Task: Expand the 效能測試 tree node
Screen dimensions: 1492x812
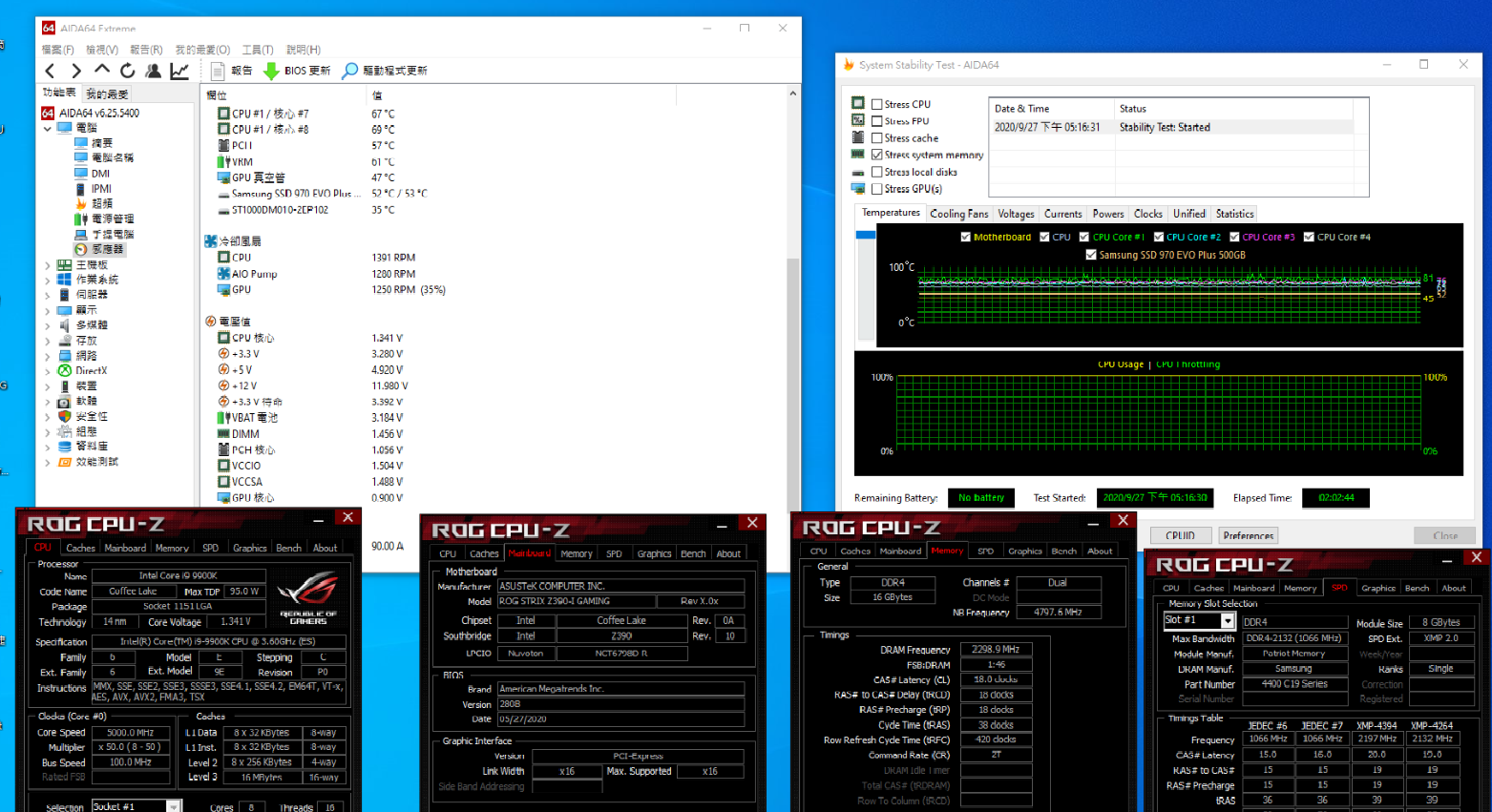Action: point(48,462)
